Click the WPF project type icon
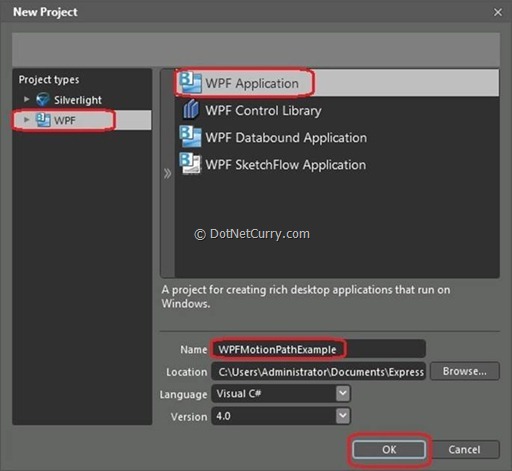512x471 pixels. tap(43, 120)
